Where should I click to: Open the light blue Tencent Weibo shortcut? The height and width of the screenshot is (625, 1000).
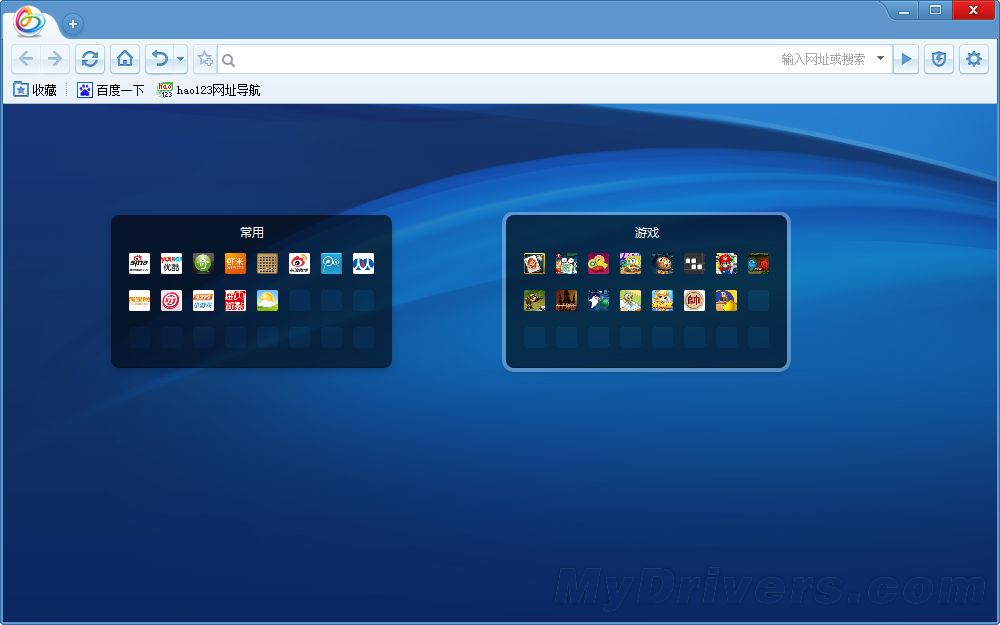[331, 263]
